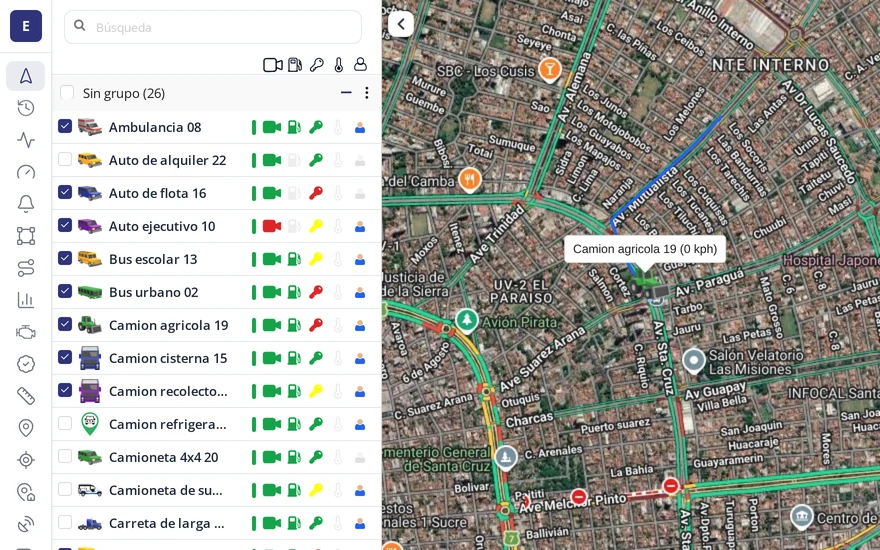Click the green status bar for Ambulancia 08

tap(254, 127)
